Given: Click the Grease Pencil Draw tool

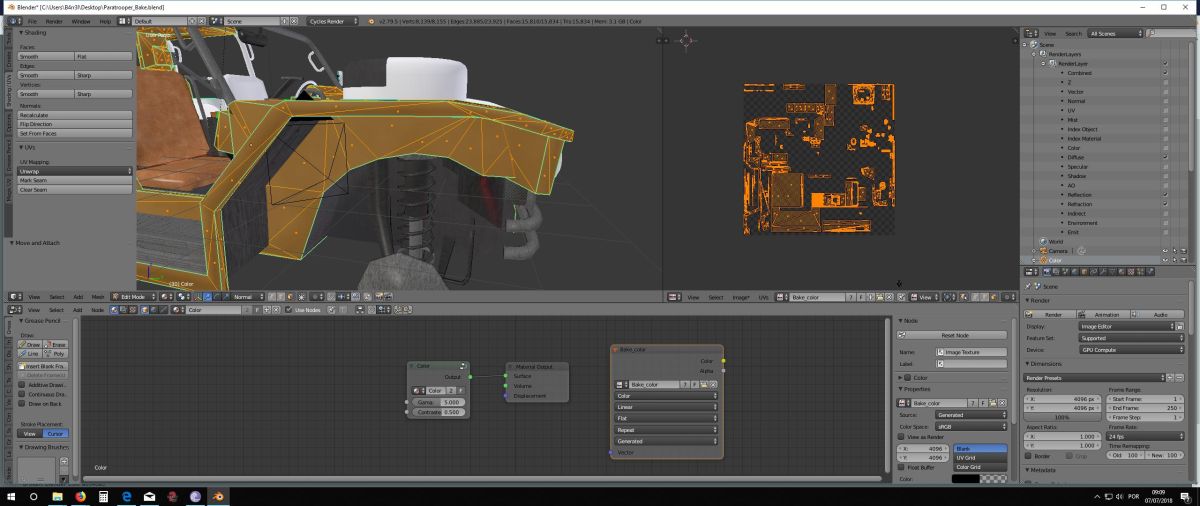Looking at the screenshot, I should coord(30,344).
